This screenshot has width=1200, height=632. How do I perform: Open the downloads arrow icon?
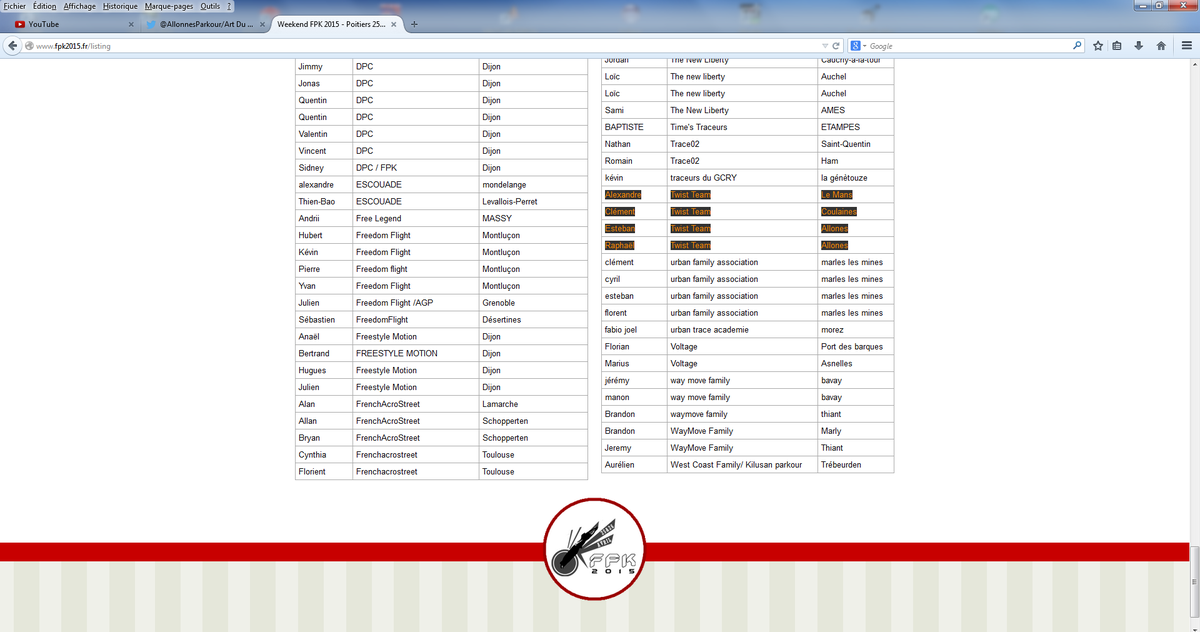click(x=1138, y=46)
